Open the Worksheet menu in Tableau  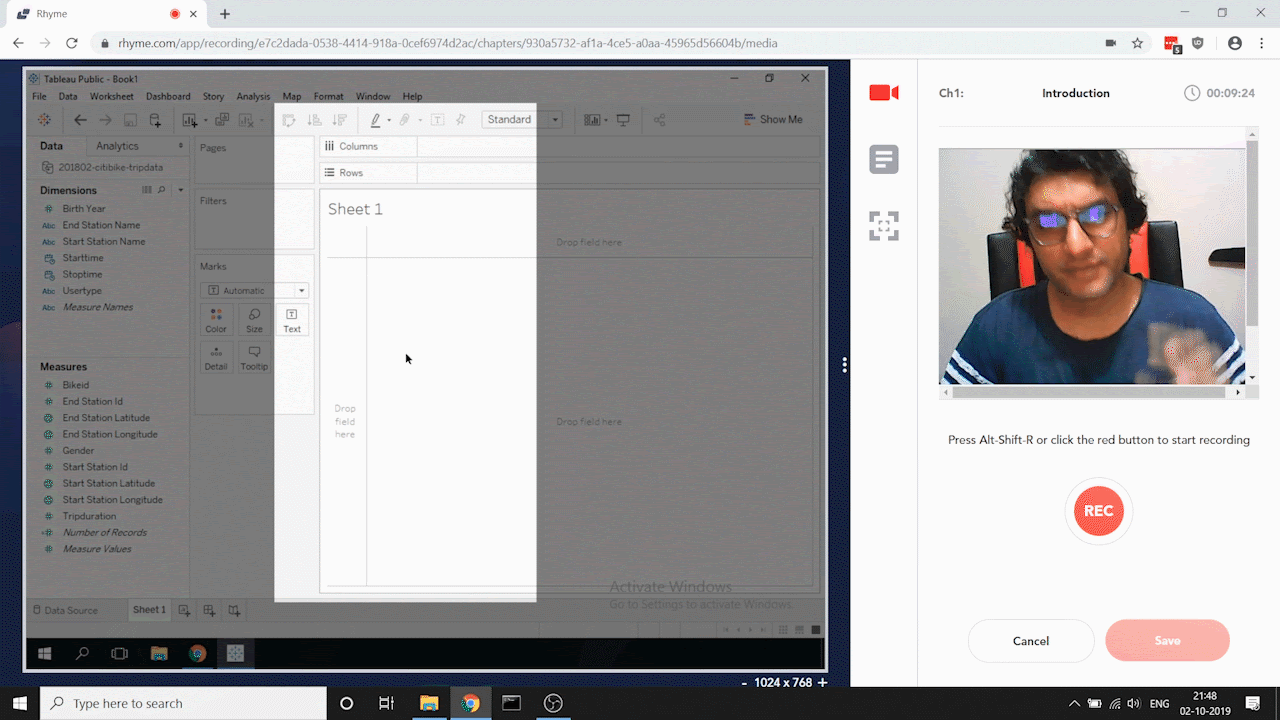(x=111, y=97)
